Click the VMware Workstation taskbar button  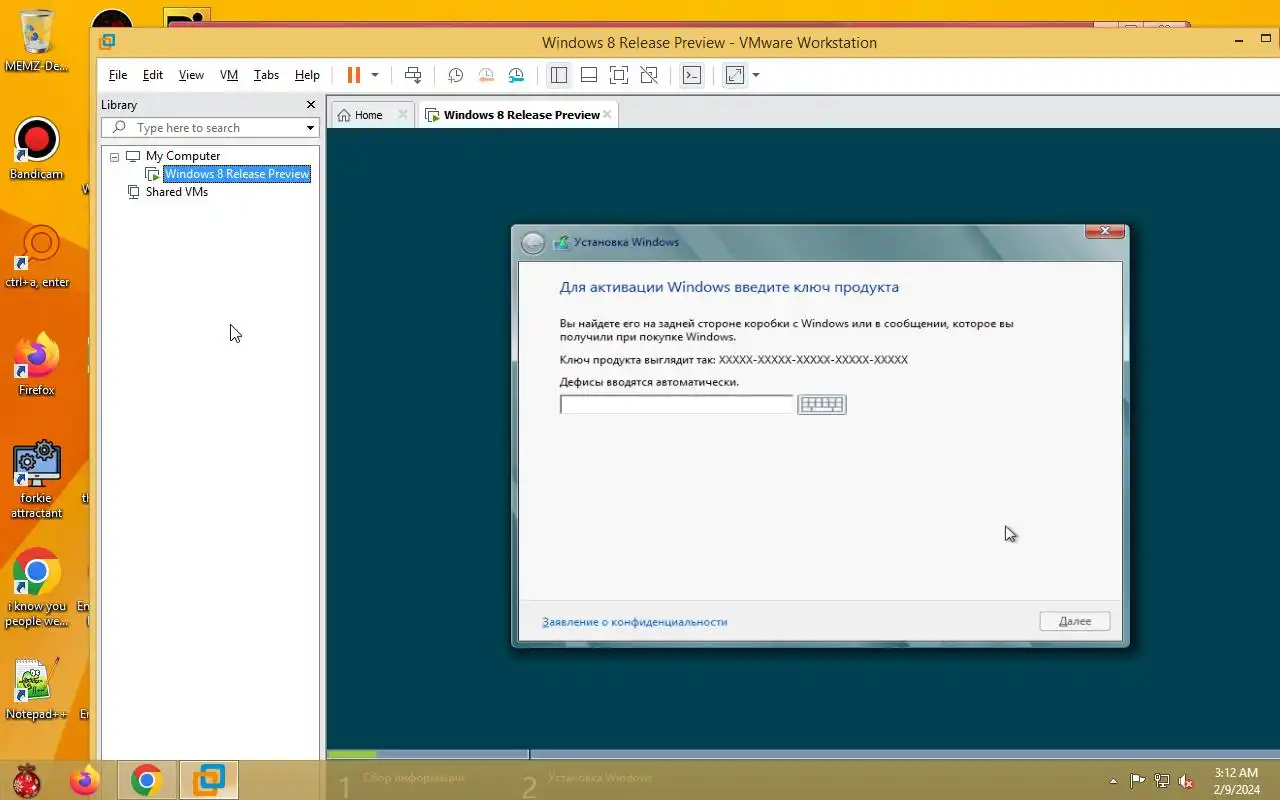pyautogui.click(x=208, y=780)
